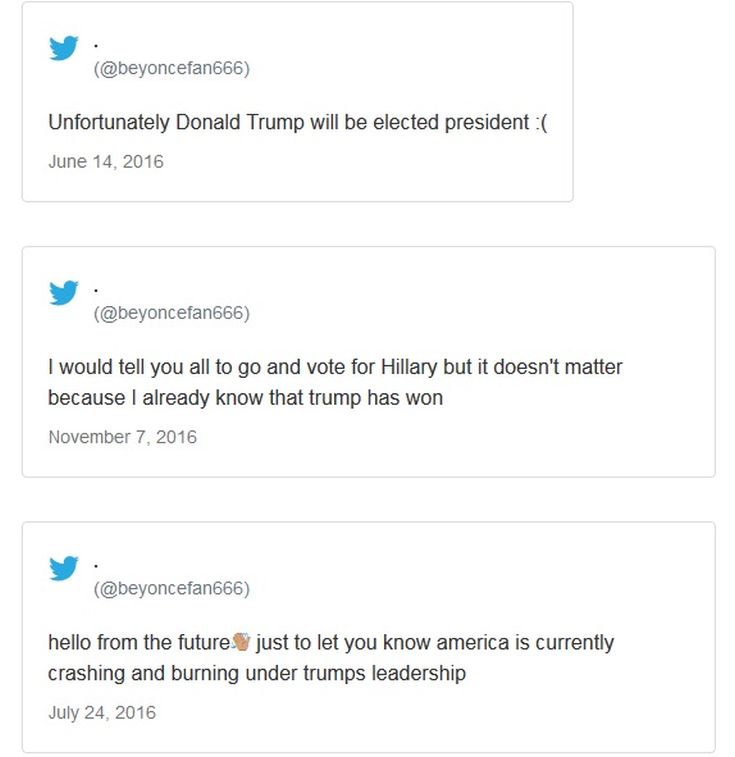Open the July 24, 2016 date link
The height and width of the screenshot is (757, 735).
(102, 713)
